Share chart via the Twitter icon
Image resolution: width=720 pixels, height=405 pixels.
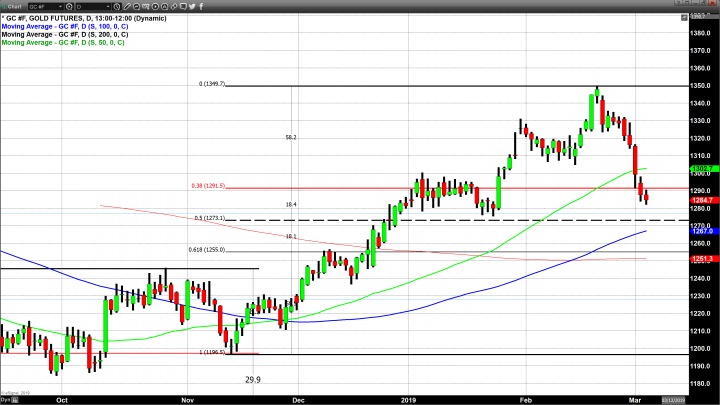[x=192, y=6]
